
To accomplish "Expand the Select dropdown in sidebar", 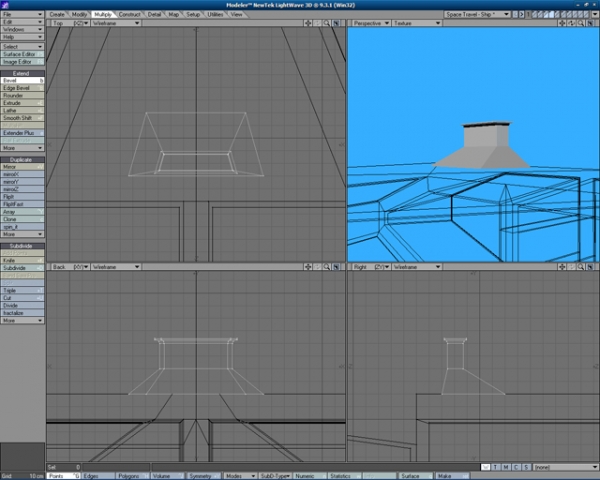I will pos(22,46).
